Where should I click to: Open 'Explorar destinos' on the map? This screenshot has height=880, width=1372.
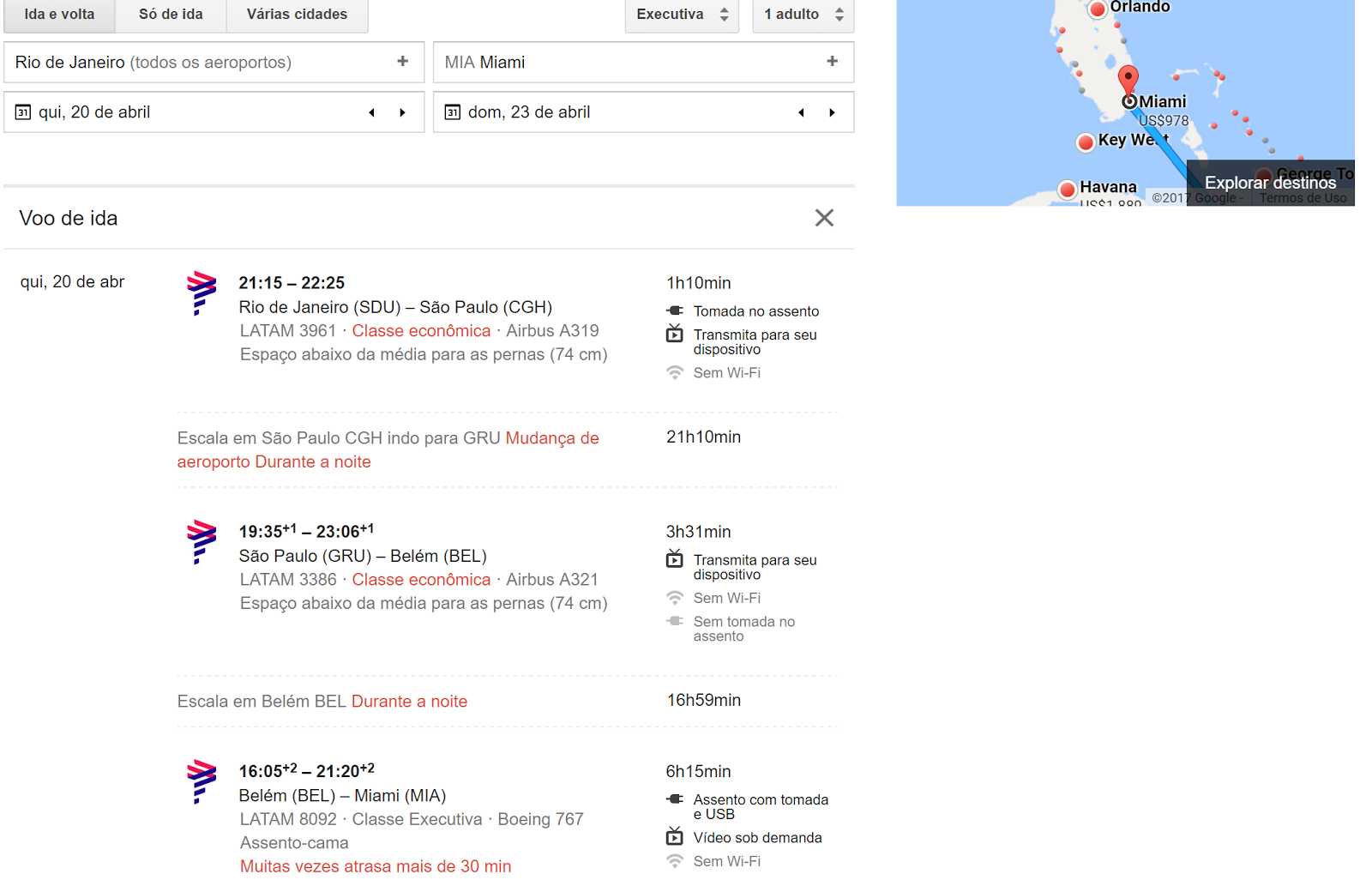(x=1270, y=183)
